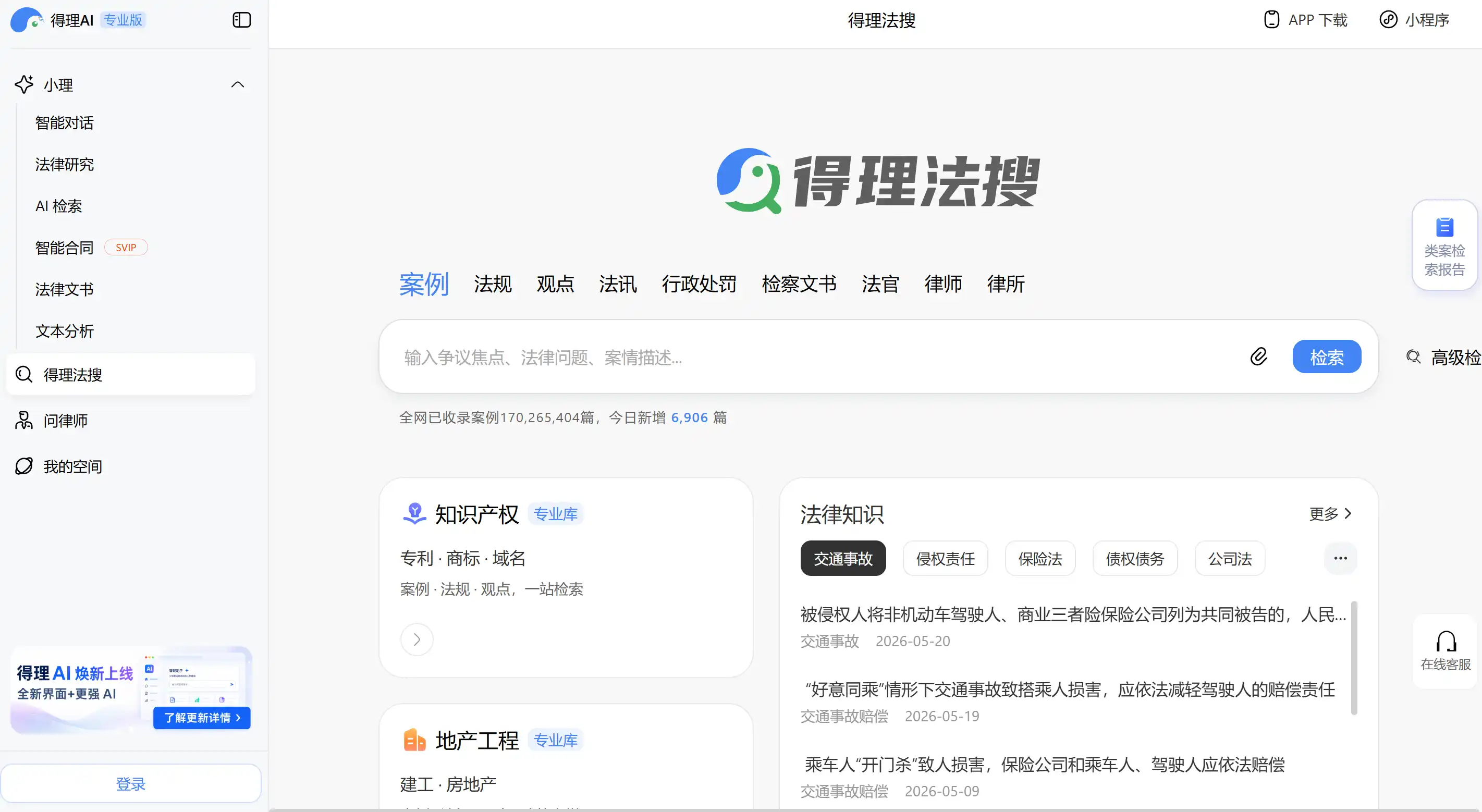The height and width of the screenshot is (812, 1482).
Task: Click the 小程序 mini-program icon
Action: (1389, 20)
